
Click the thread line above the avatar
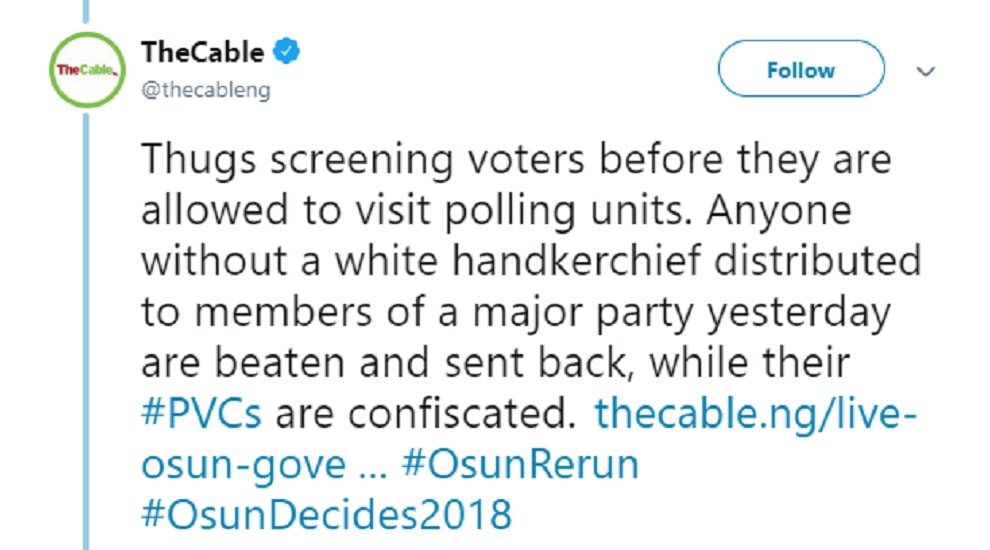point(84,11)
